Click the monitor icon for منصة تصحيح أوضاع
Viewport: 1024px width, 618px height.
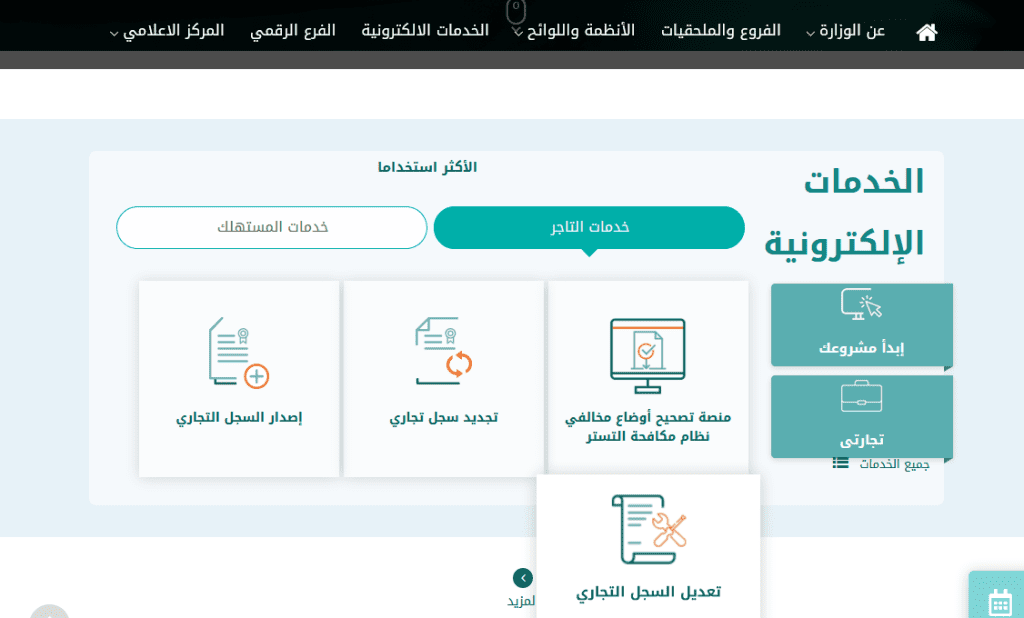click(x=648, y=355)
